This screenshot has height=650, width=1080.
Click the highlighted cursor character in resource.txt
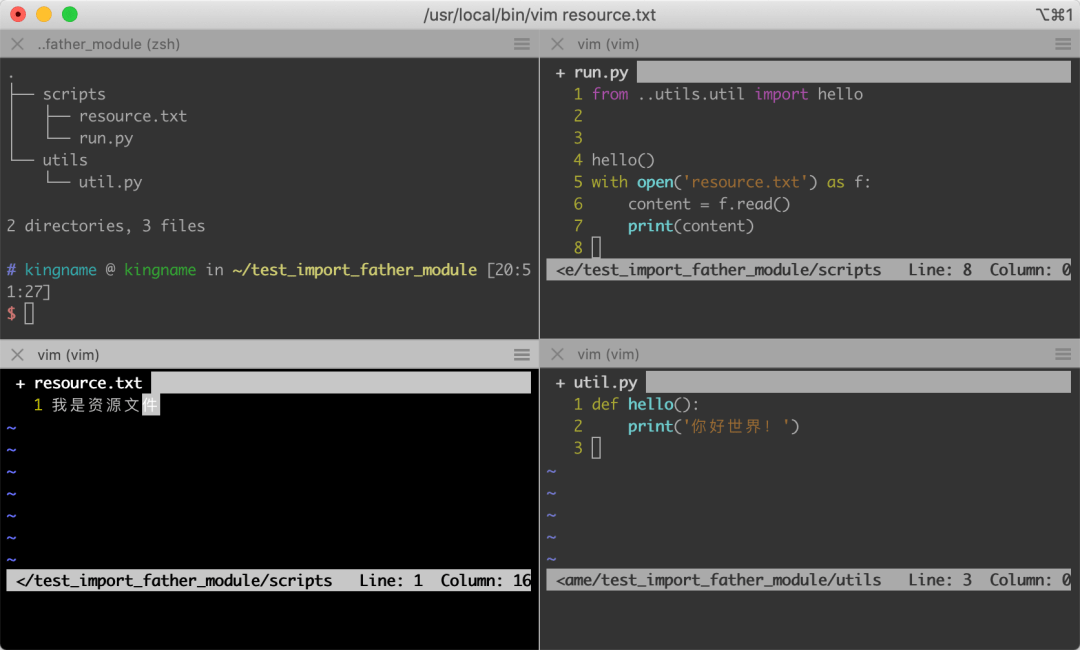(151, 405)
